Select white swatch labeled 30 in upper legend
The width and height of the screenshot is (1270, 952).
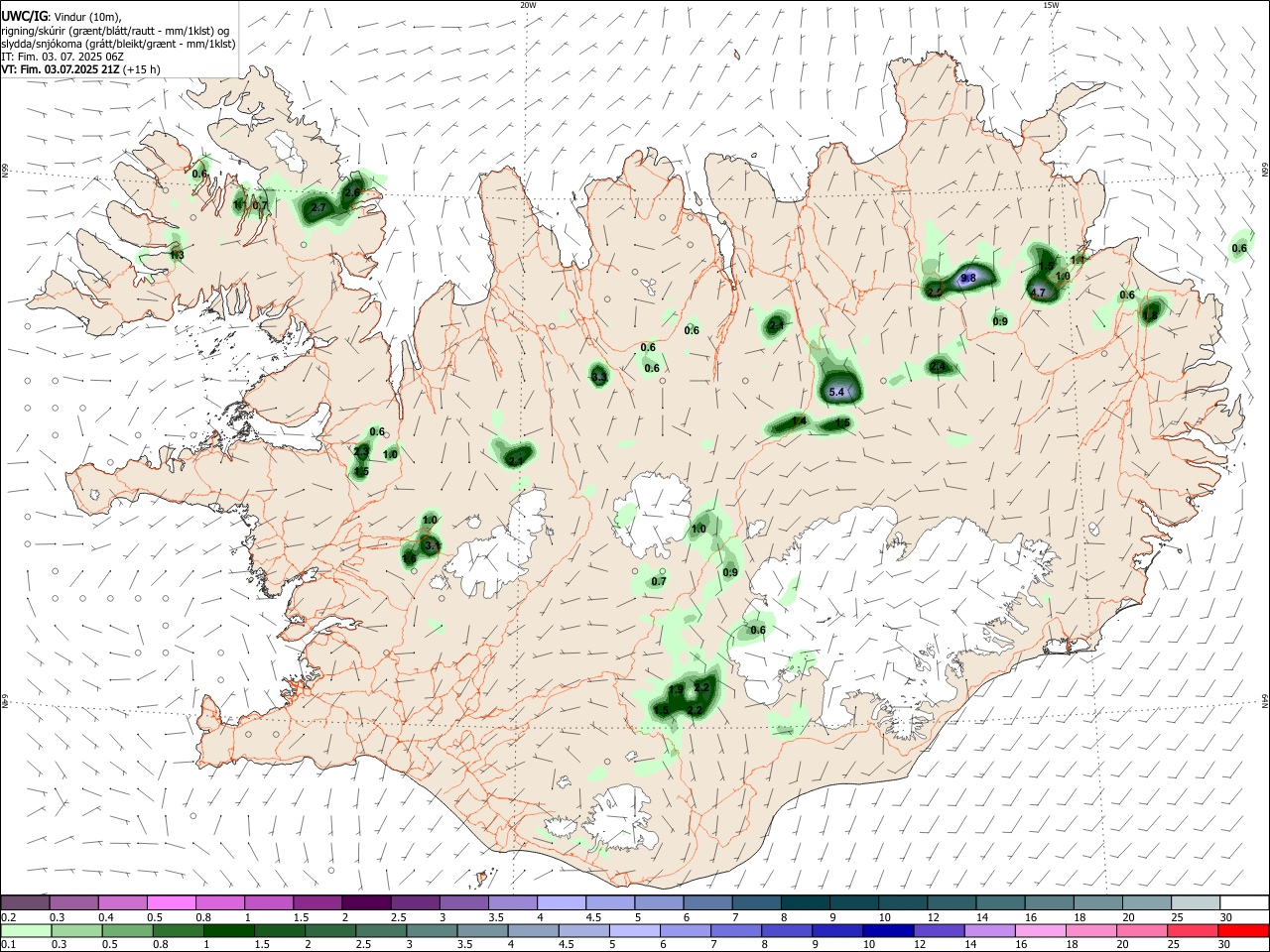tap(1244, 903)
